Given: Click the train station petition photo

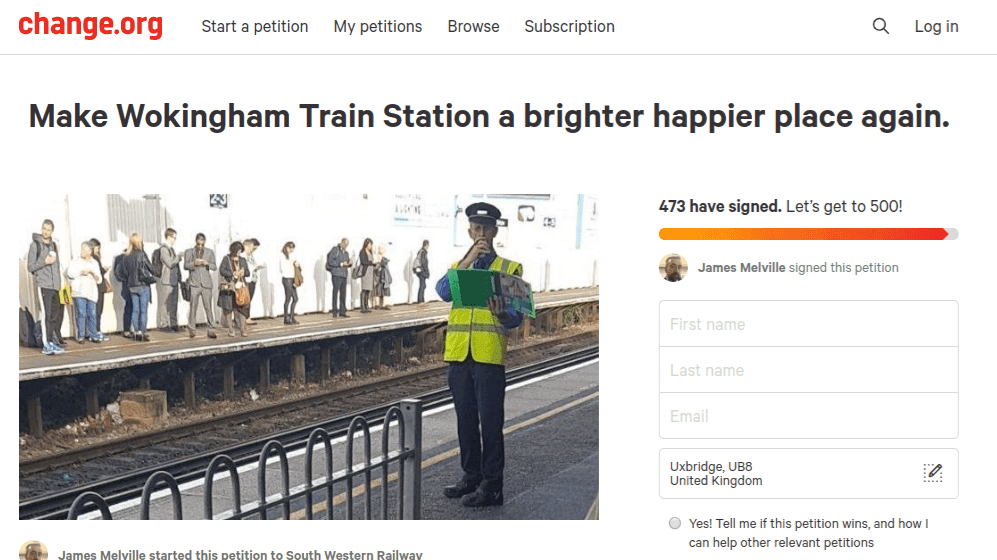Looking at the screenshot, I should pyautogui.click(x=308, y=356).
